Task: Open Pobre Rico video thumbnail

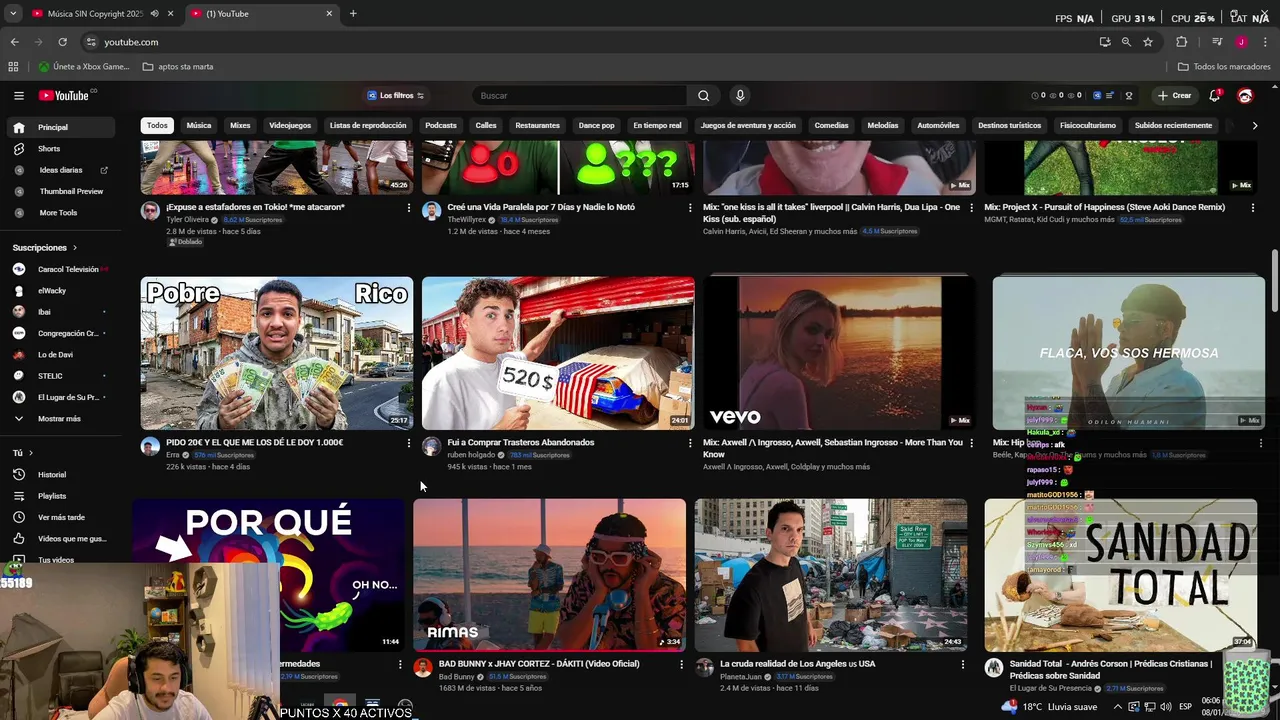Action: 277,353
